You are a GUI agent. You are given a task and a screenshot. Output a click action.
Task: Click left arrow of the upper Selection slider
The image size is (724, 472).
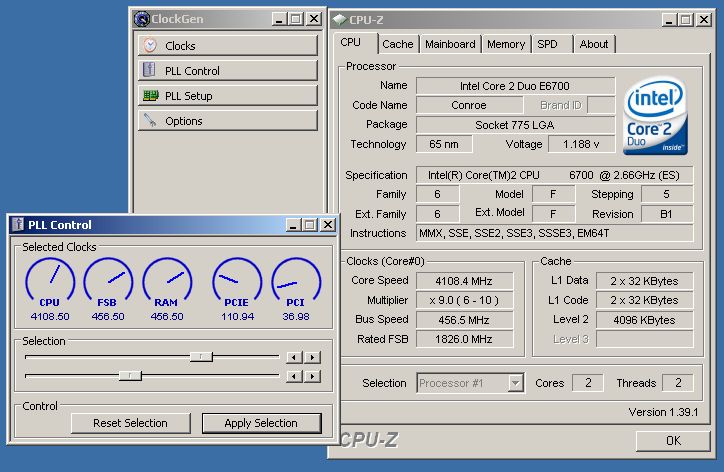pyautogui.click(x=294, y=357)
